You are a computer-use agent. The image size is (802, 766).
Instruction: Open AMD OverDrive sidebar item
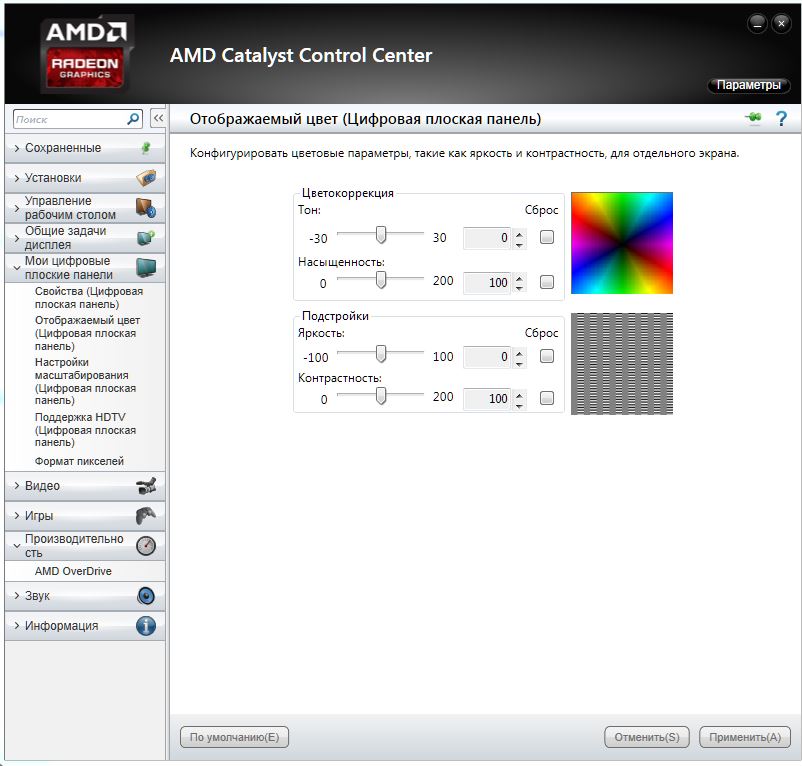click(73, 571)
